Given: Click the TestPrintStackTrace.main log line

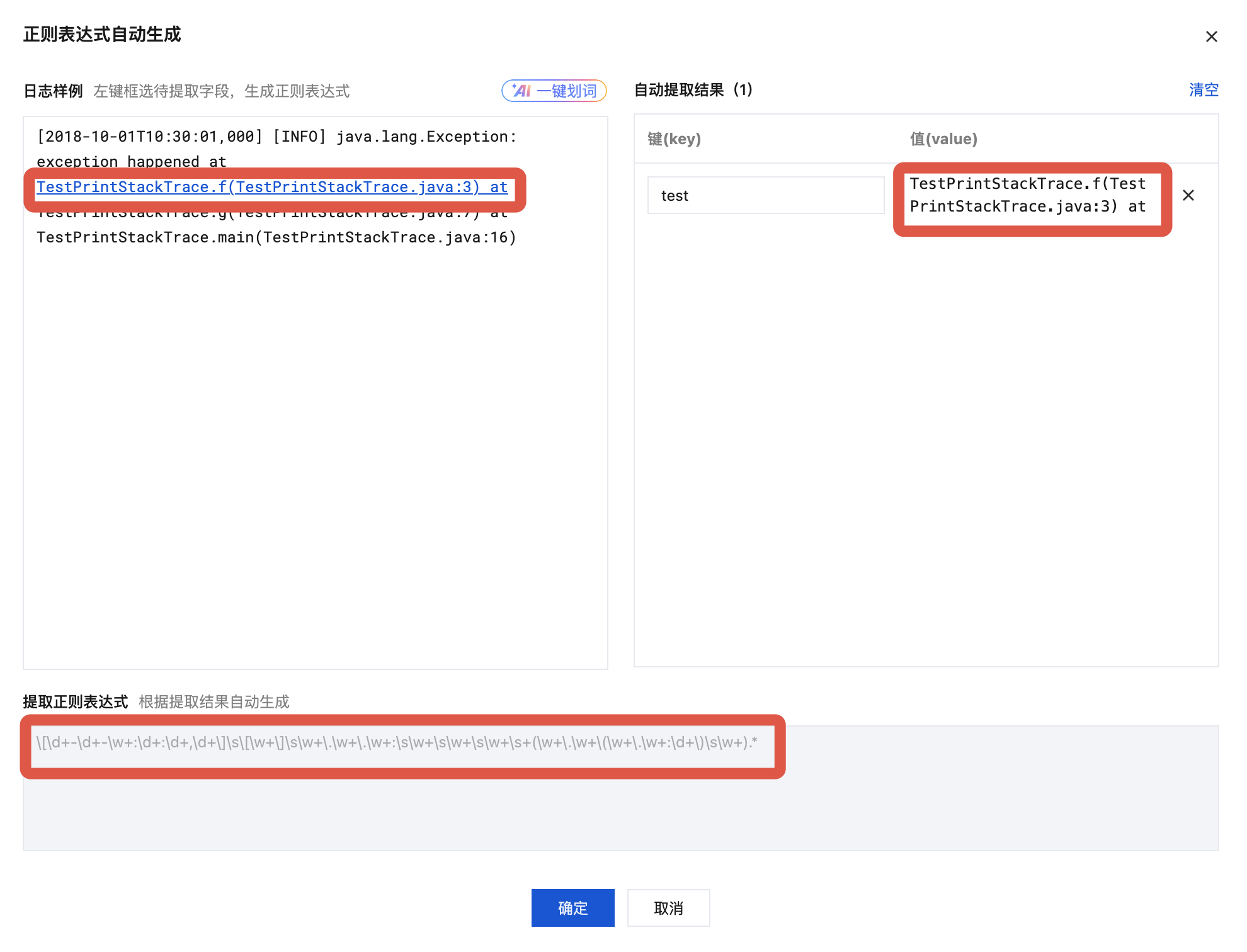Looking at the screenshot, I should pyautogui.click(x=276, y=237).
